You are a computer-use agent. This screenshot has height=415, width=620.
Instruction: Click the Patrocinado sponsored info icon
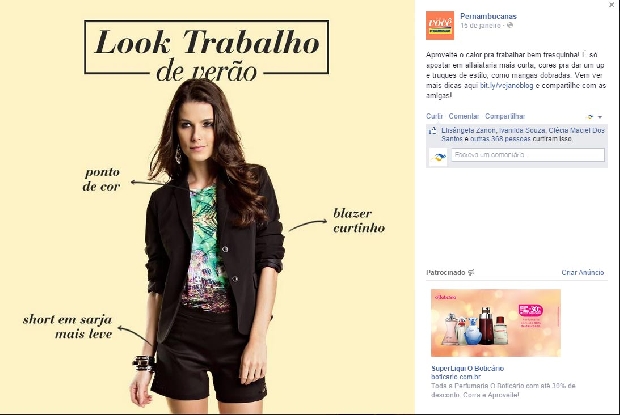471,272
